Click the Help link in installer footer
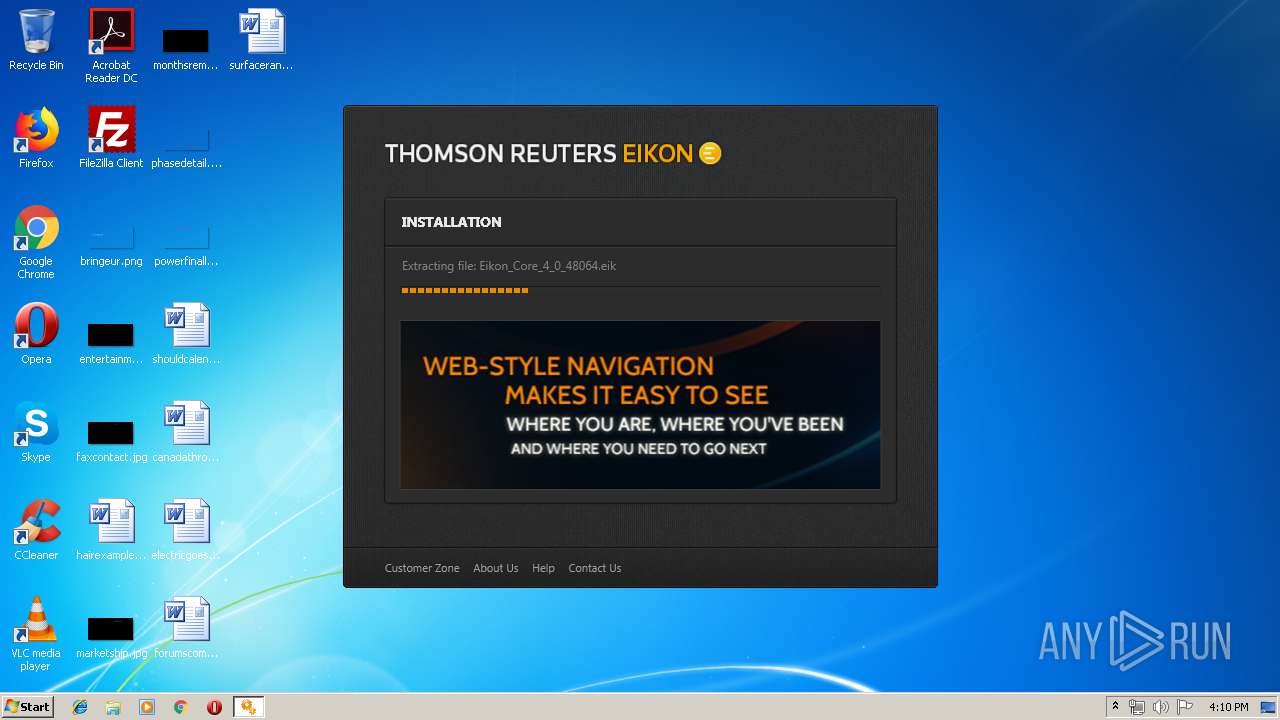 (x=543, y=568)
